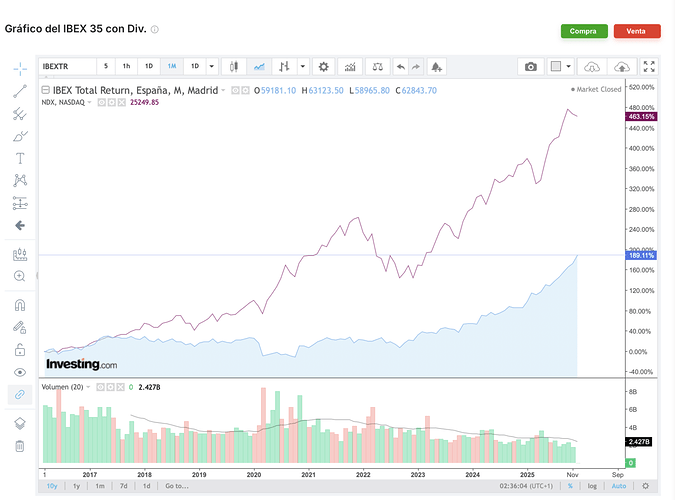
Task: Take a chart snapshot with camera icon
Action: 531,66
